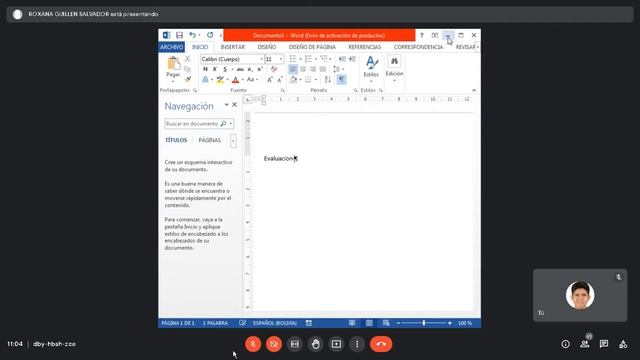Switch to Print Layout view icon
The width and height of the screenshot is (640, 360).
[369, 323]
